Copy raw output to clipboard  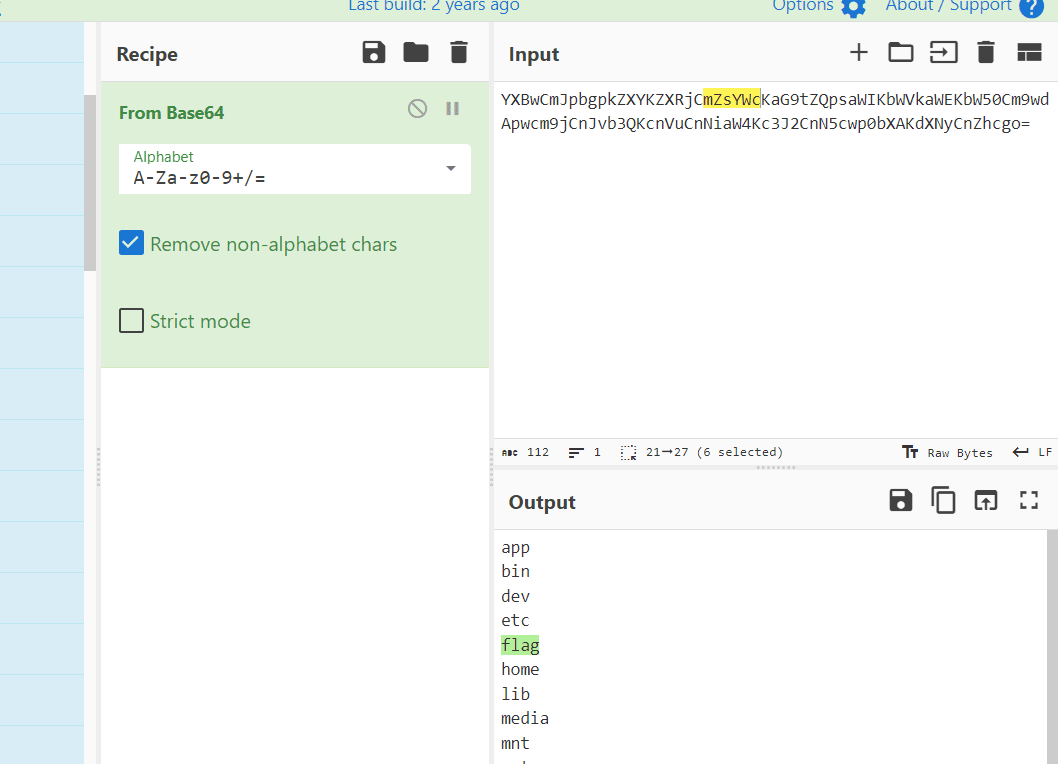944,501
